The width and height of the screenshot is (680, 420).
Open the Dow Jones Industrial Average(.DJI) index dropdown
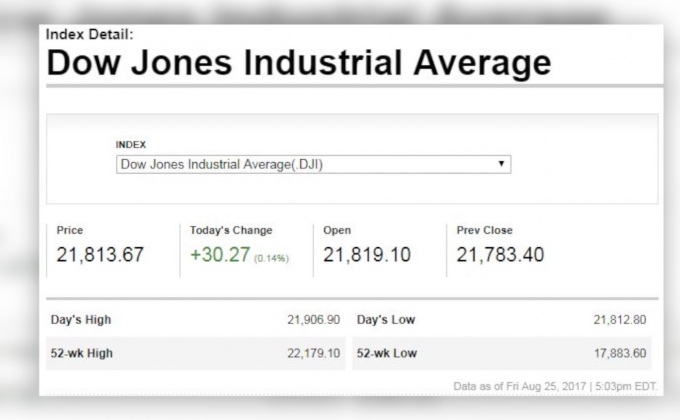click(x=312, y=163)
